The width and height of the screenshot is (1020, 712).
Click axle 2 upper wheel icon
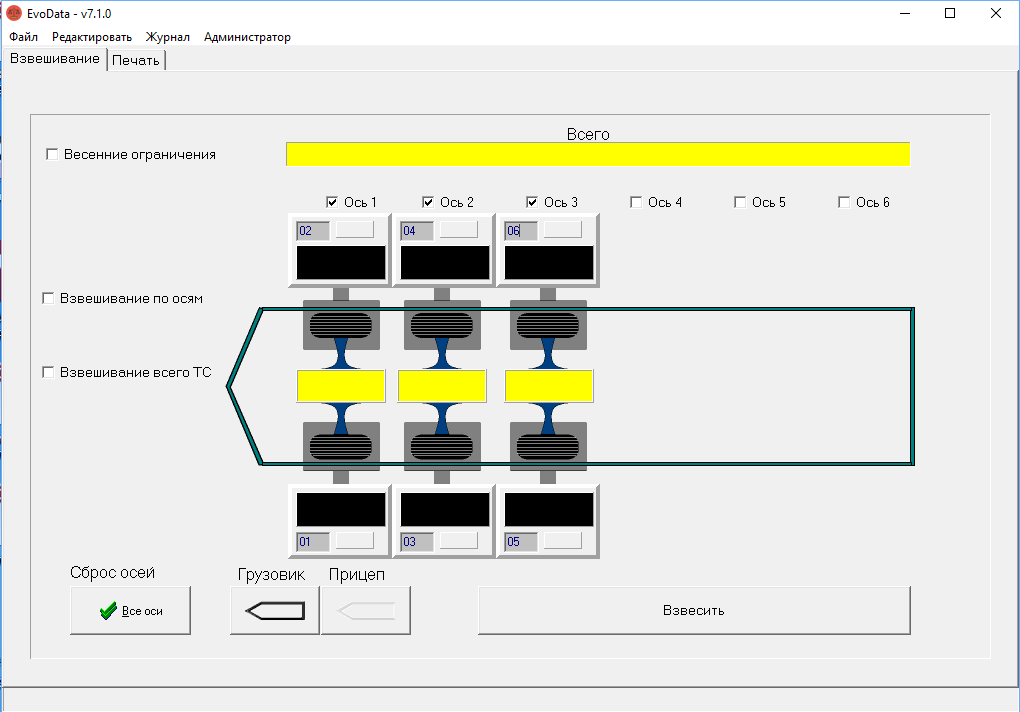pyautogui.click(x=442, y=325)
